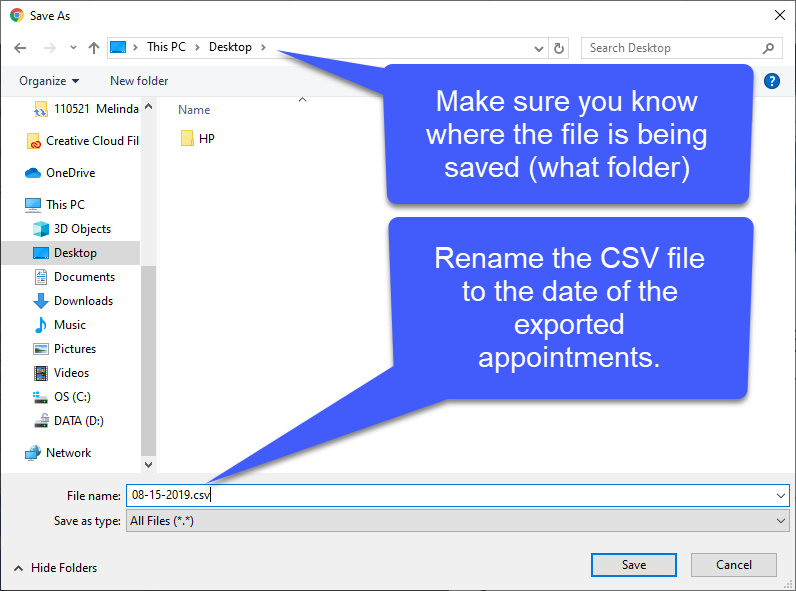The image size is (796, 591).
Task: Select DATA (D:) drive
Action: pos(78,421)
